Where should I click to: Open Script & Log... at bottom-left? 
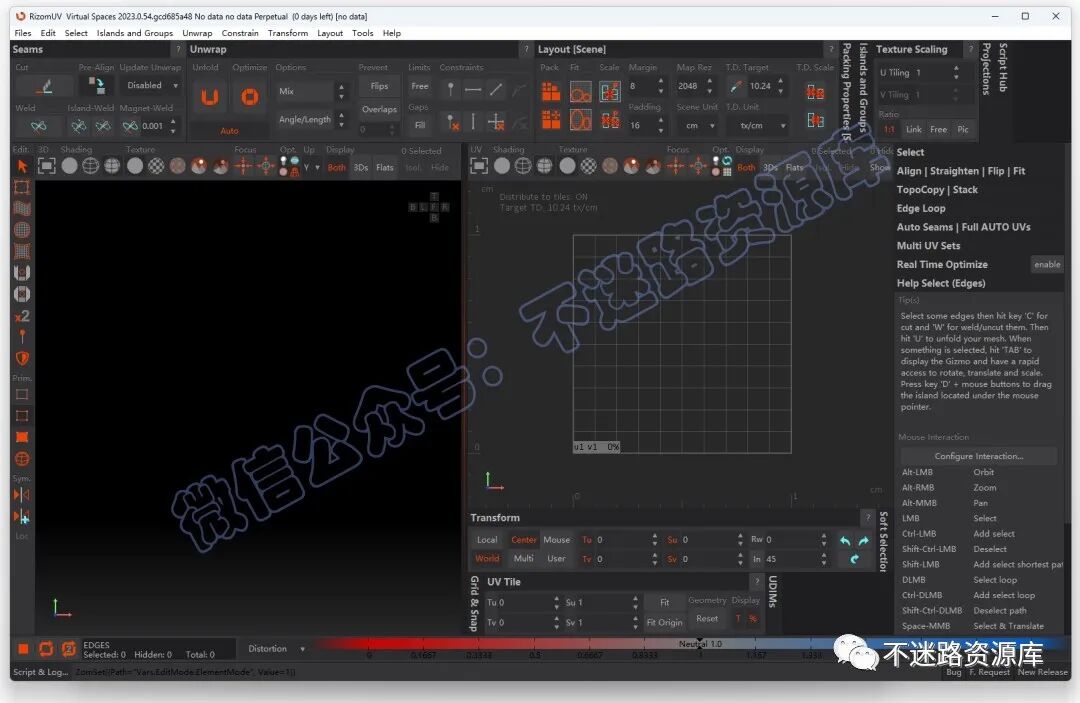coord(41,672)
